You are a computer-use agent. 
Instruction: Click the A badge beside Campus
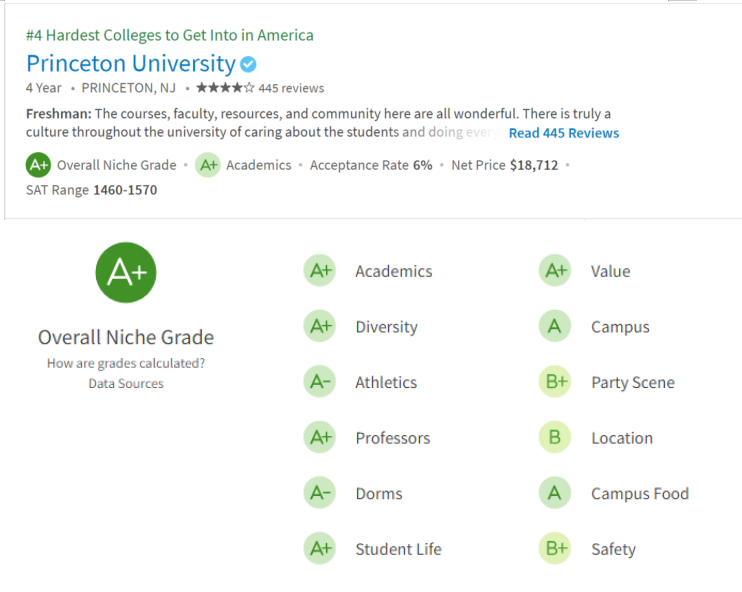(x=555, y=327)
